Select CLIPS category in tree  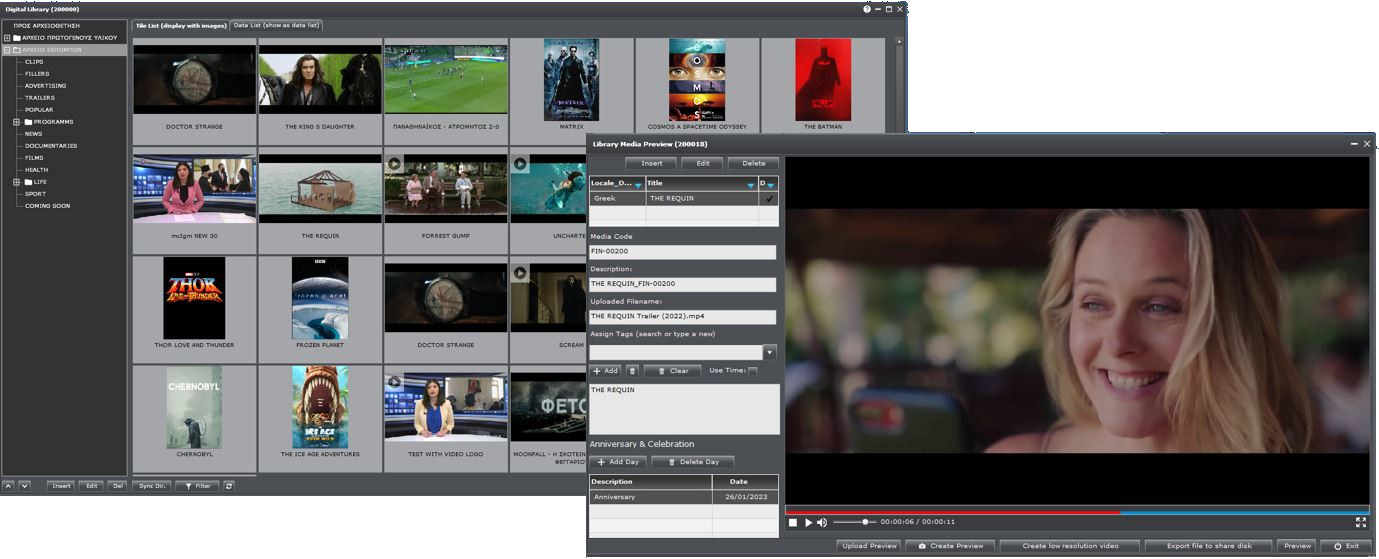pos(34,62)
